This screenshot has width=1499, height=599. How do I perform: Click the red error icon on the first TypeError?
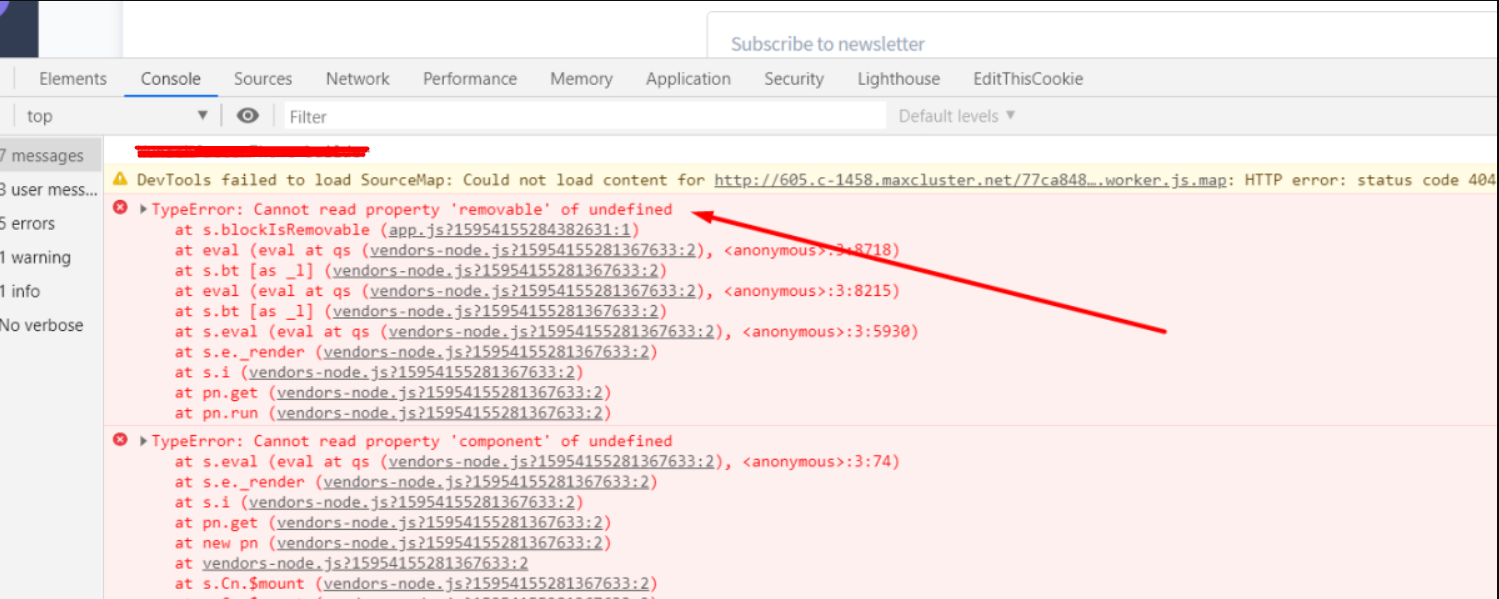(x=121, y=209)
